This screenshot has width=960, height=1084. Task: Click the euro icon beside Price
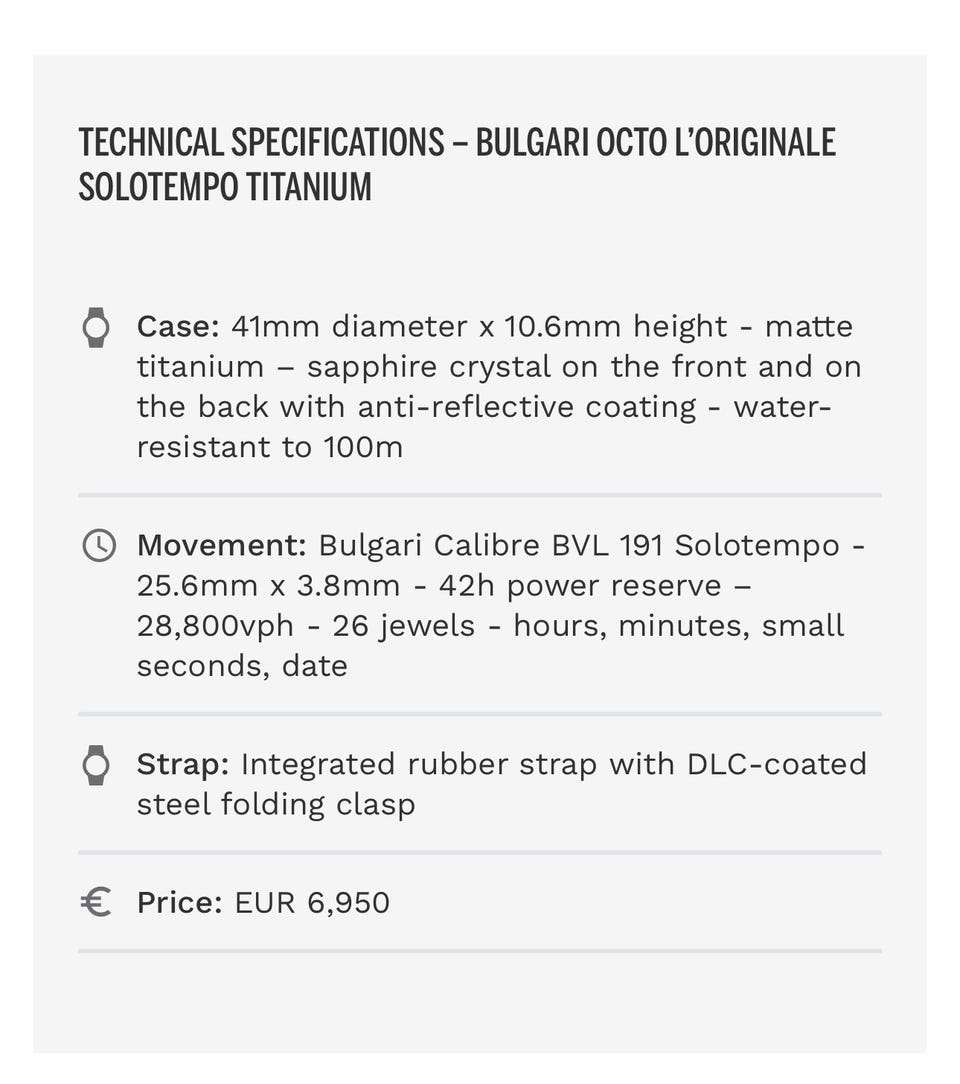coord(95,903)
